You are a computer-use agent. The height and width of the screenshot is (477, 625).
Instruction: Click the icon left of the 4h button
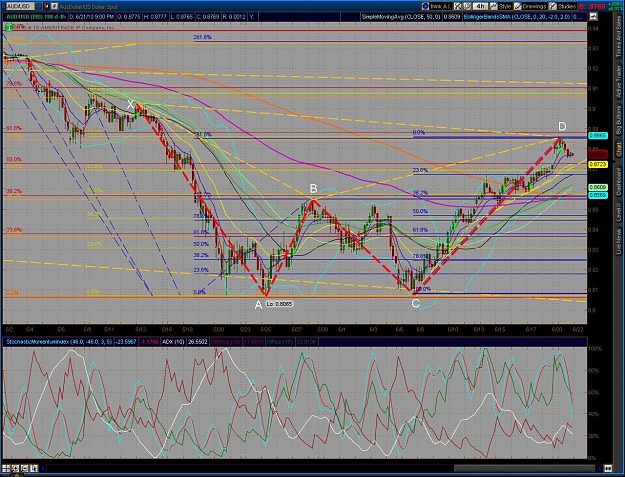point(467,6)
